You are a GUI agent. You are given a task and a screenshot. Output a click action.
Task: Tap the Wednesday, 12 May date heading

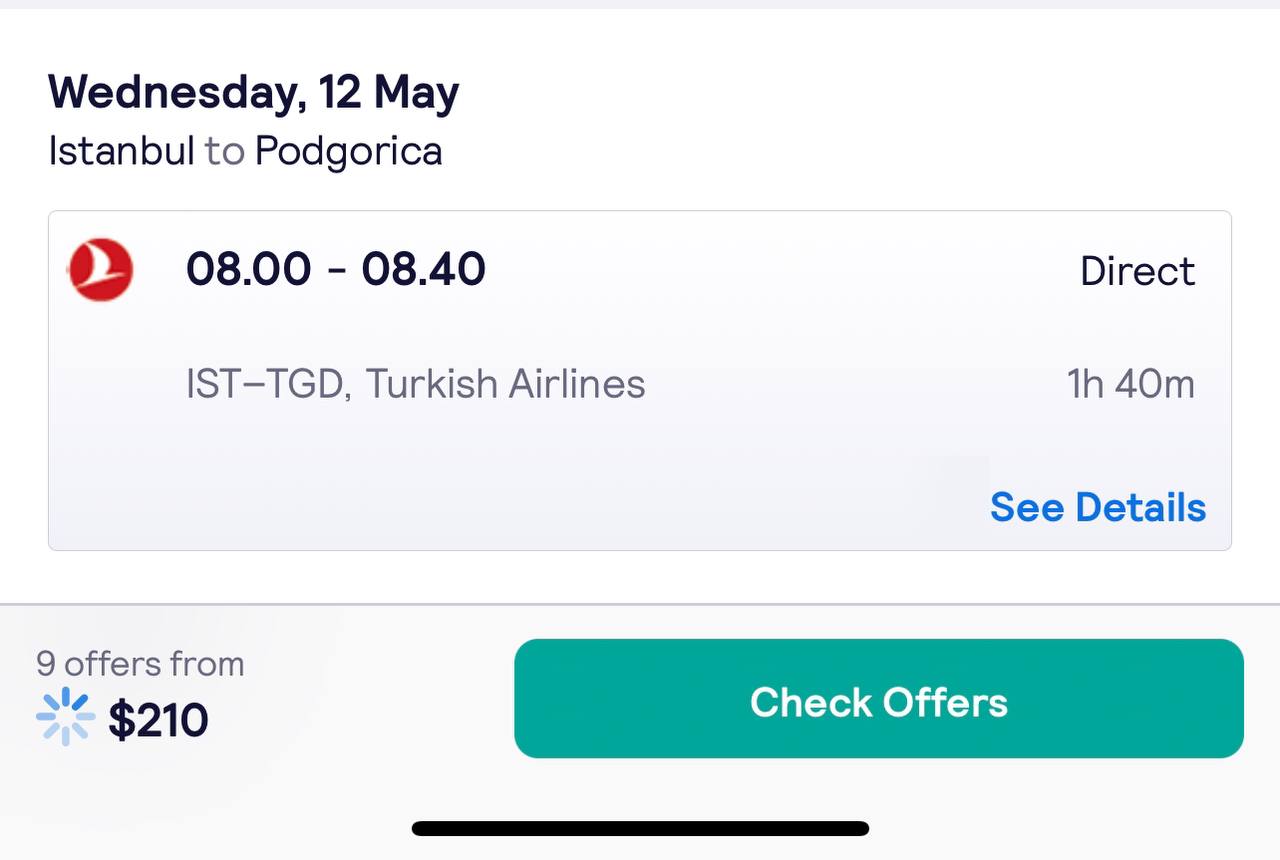(x=254, y=92)
